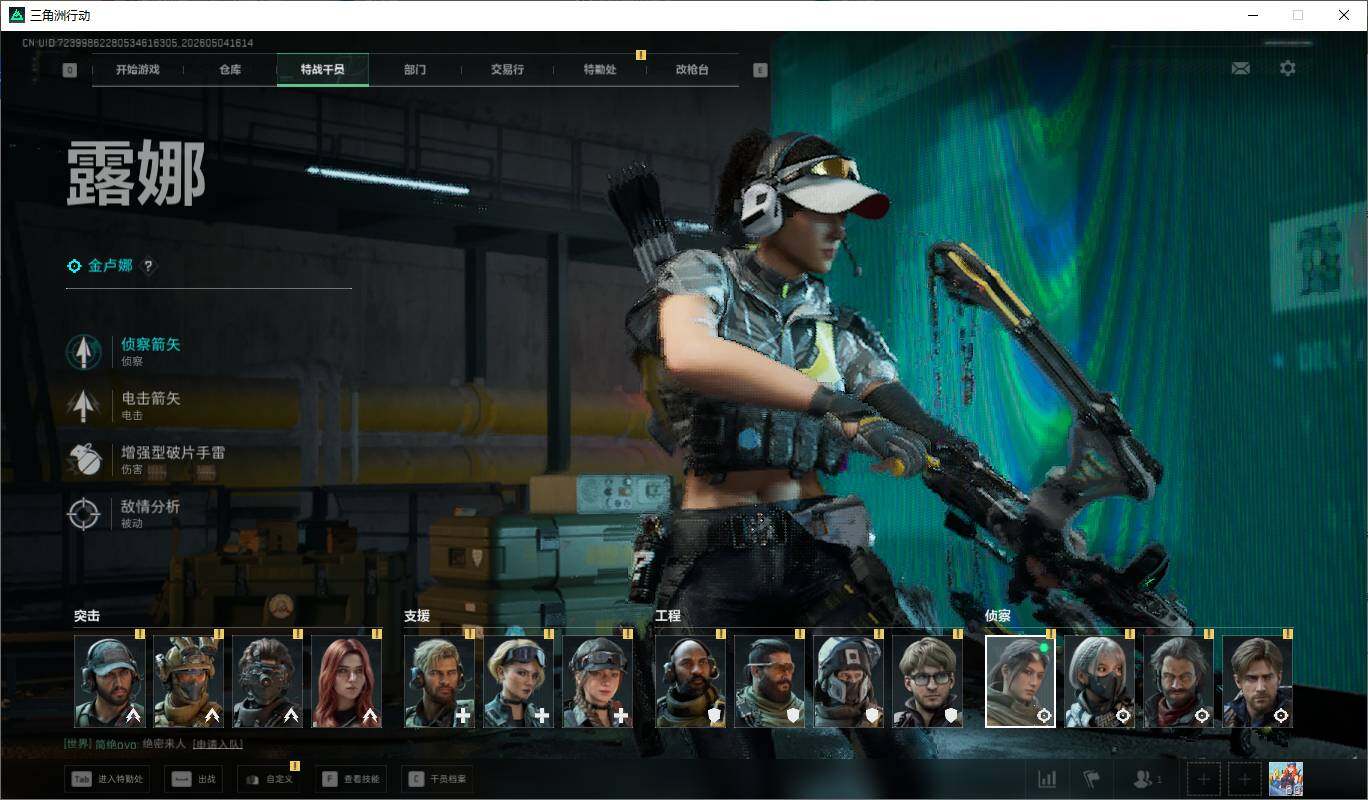The width and height of the screenshot is (1368, 800).
Task: Select the red-haired assault operator
Action: (x=347, y=682)
